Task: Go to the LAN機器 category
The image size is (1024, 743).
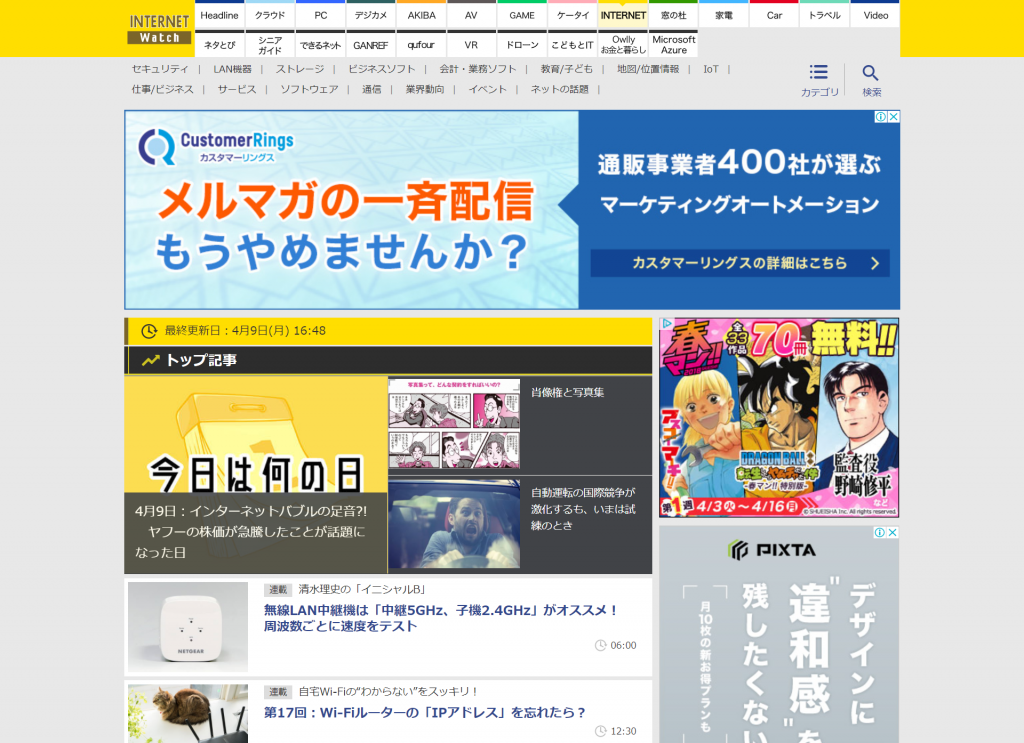Action: tap(232, 69)
